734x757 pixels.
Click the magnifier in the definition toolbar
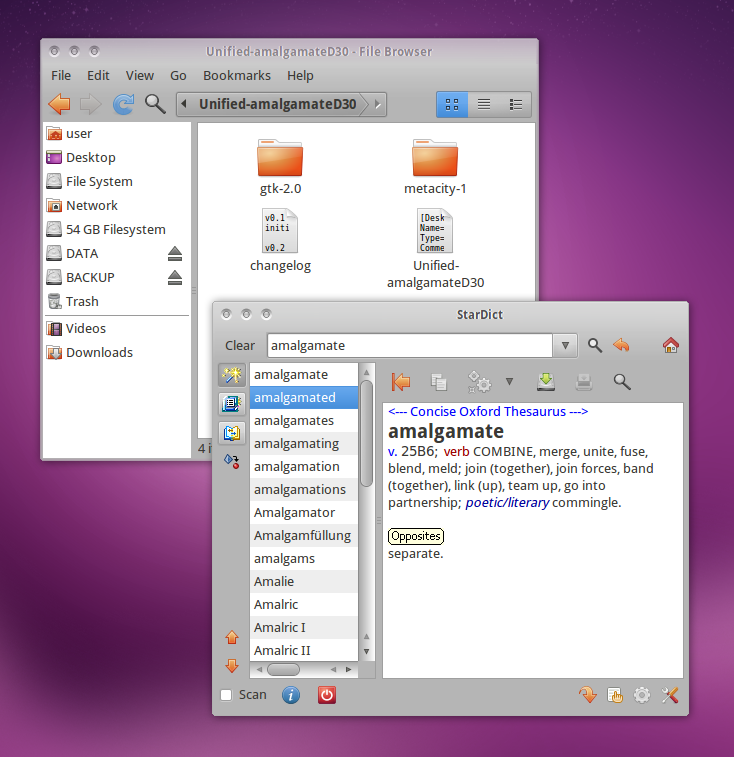tap(622, 382)
